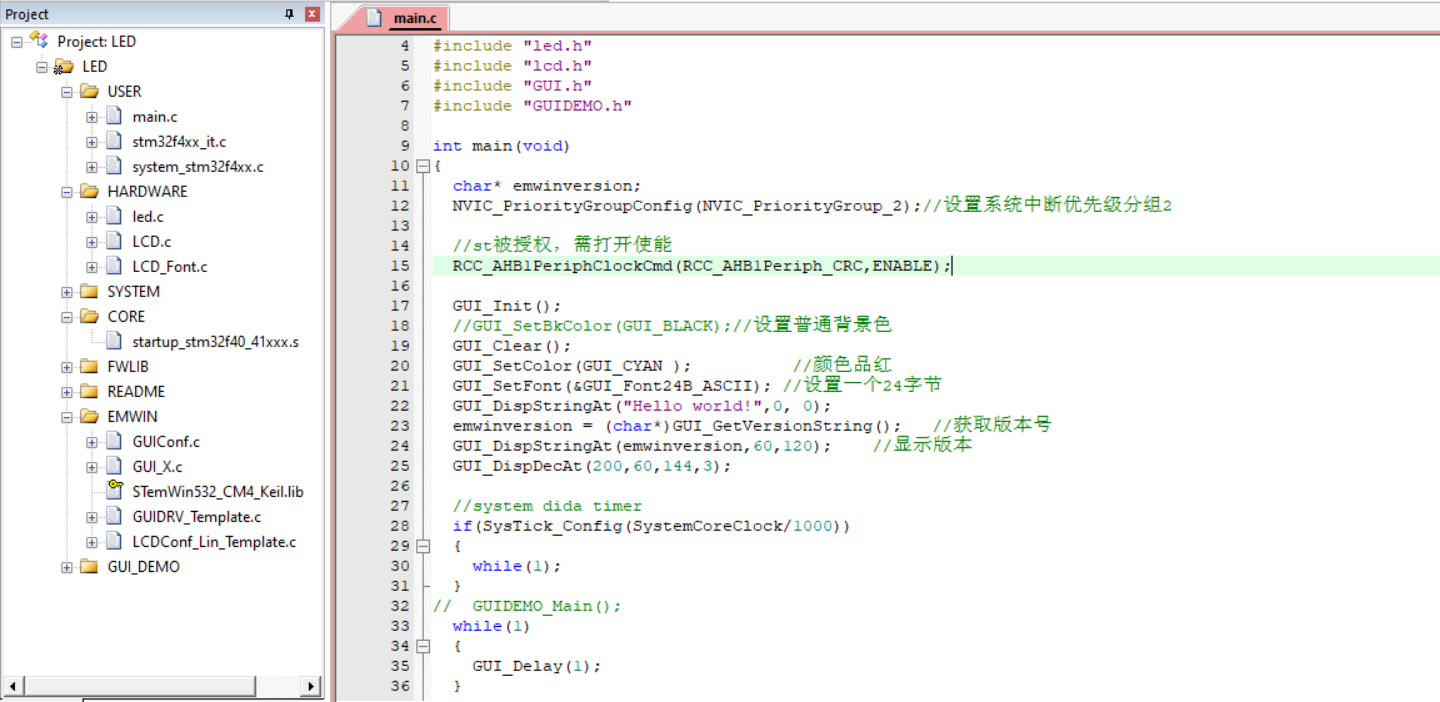Click the README group folder icon
The height and width of the screenshot is (702, 1440).
tap(90, 391)
